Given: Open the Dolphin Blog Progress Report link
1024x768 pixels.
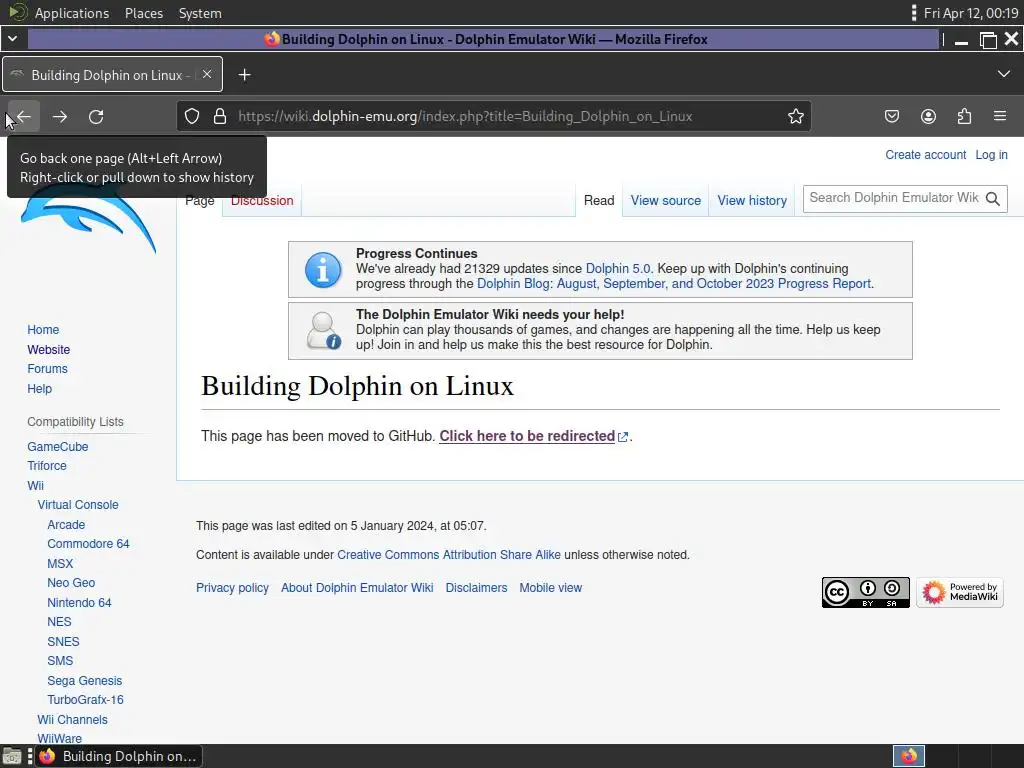Looking at the screenshot, I should tap(675, 283).
